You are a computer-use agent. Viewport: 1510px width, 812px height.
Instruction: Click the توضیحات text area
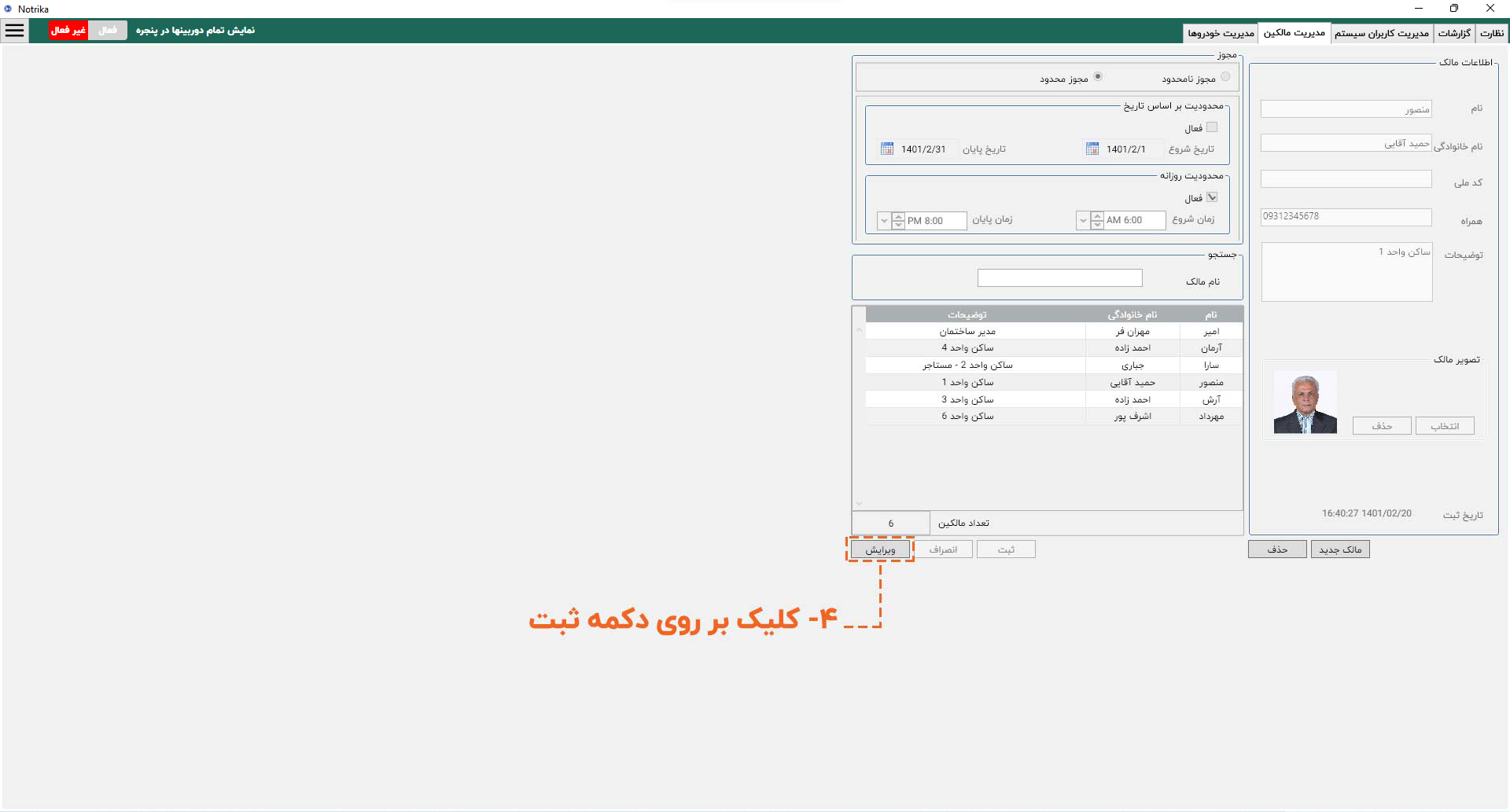[x=1346, y=272]
